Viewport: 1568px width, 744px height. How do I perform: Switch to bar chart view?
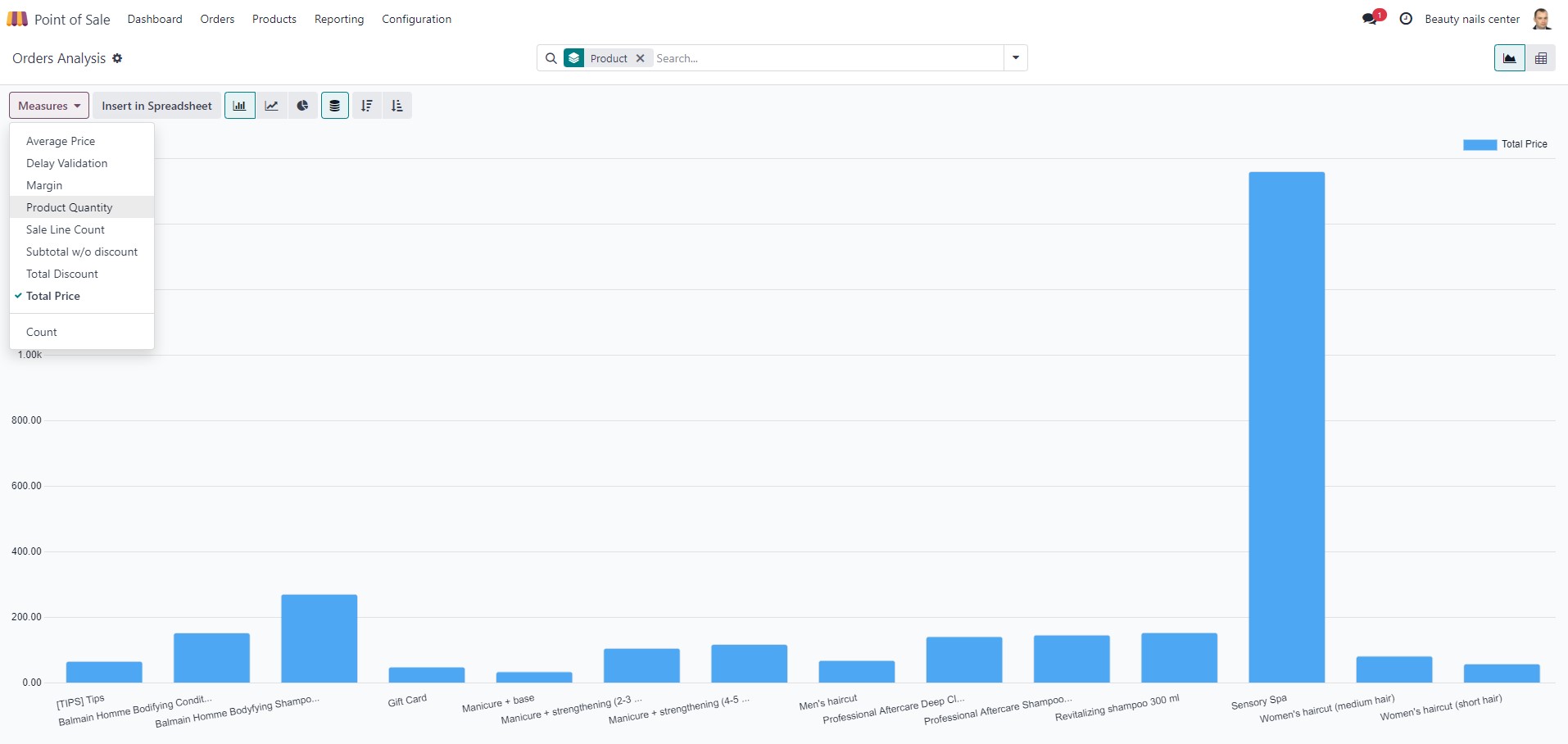click(x=239, y=106)
